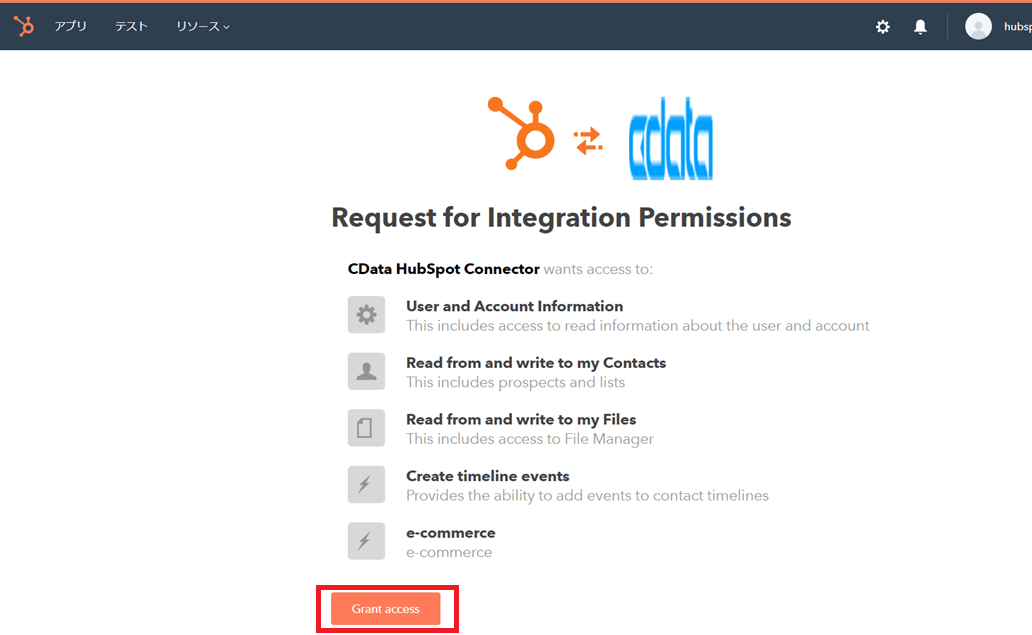Open the notifications bell
The width and height of the screenshot is (1032, 635).
920,27
